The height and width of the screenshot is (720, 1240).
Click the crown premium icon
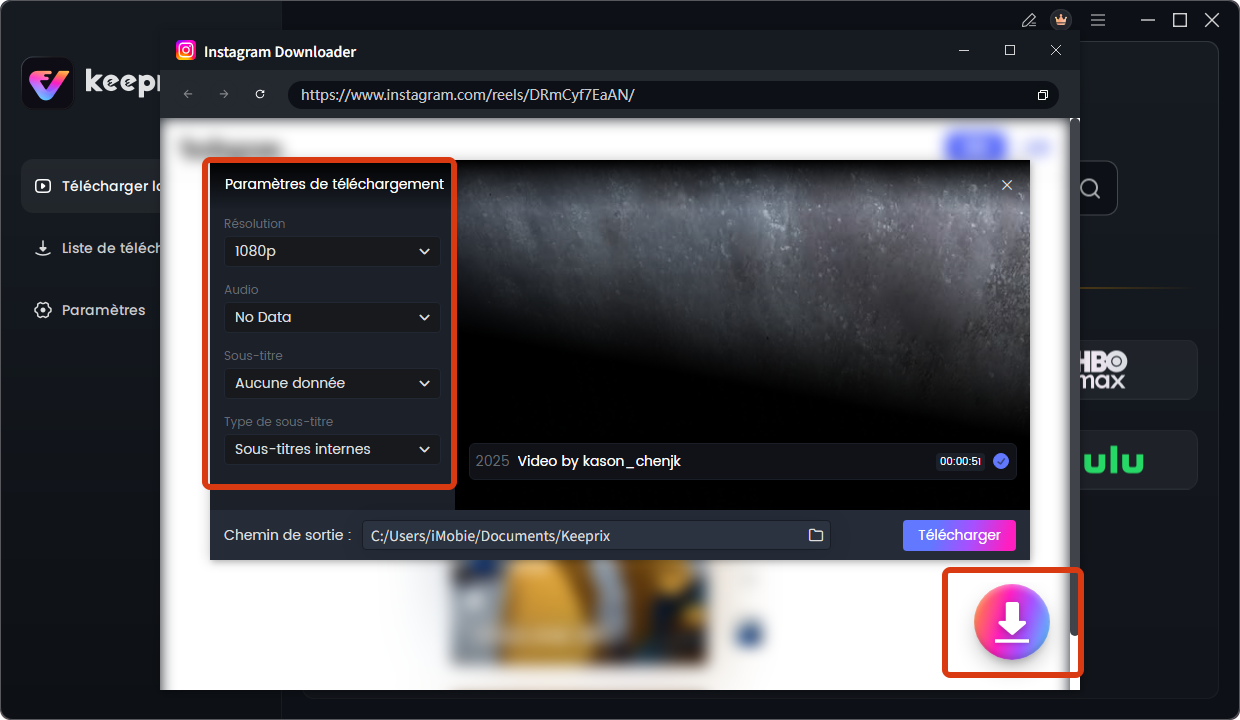(1061, 20)
